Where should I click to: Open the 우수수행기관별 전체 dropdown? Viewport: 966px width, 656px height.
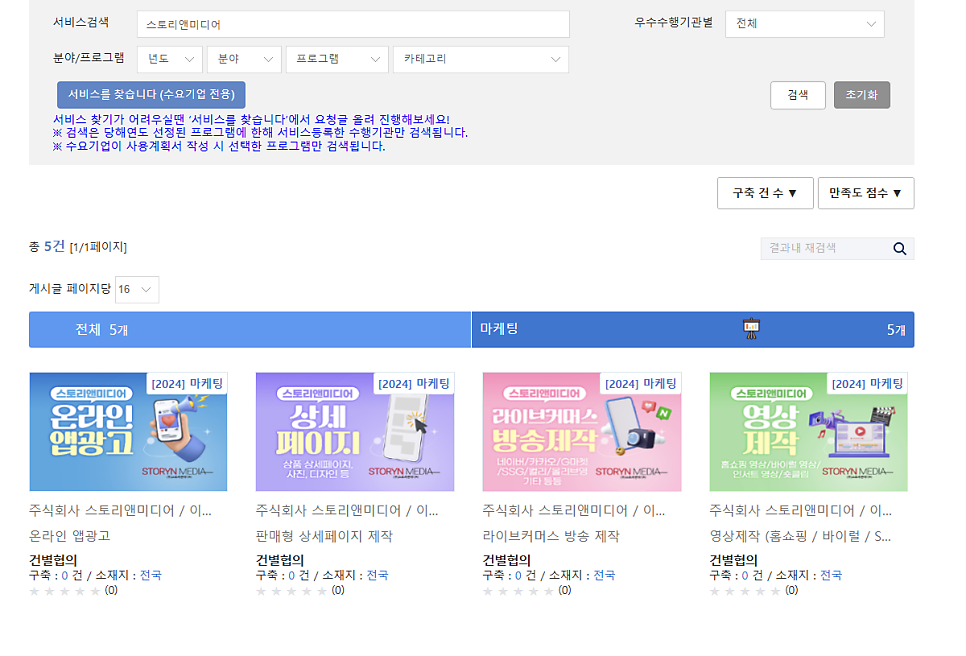805,23
